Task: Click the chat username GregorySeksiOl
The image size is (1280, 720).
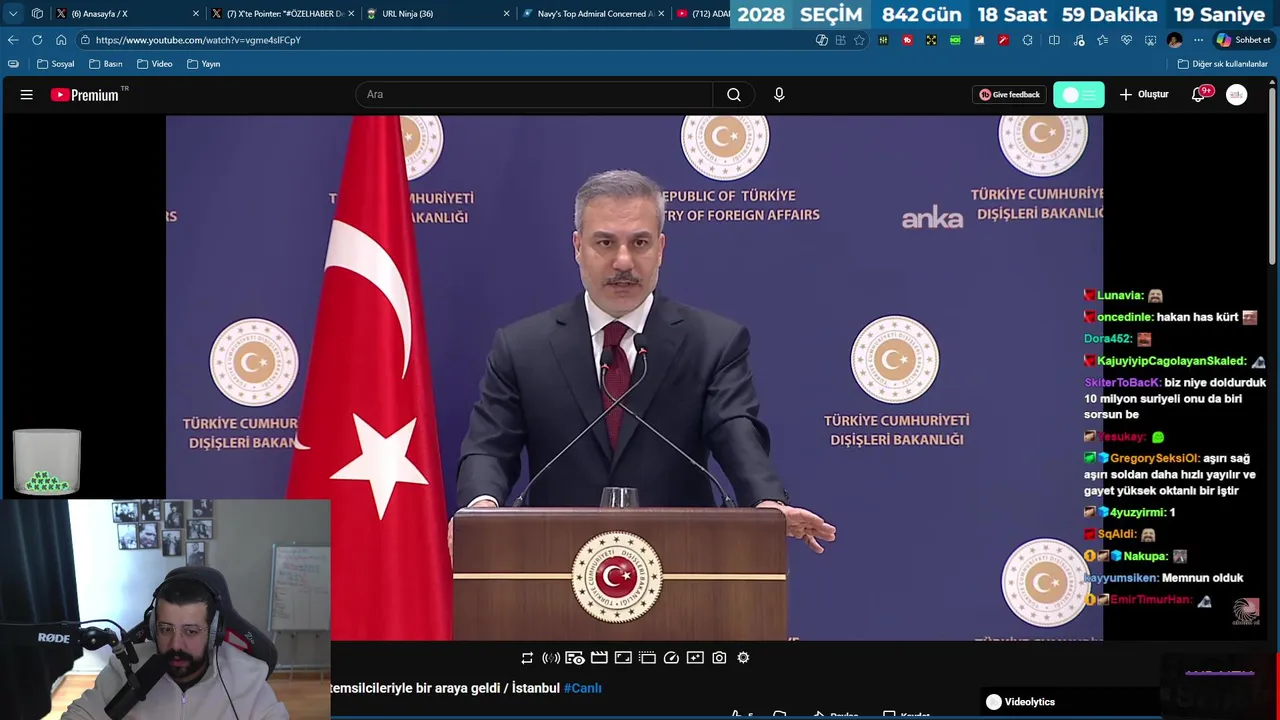Action: 1154,458
